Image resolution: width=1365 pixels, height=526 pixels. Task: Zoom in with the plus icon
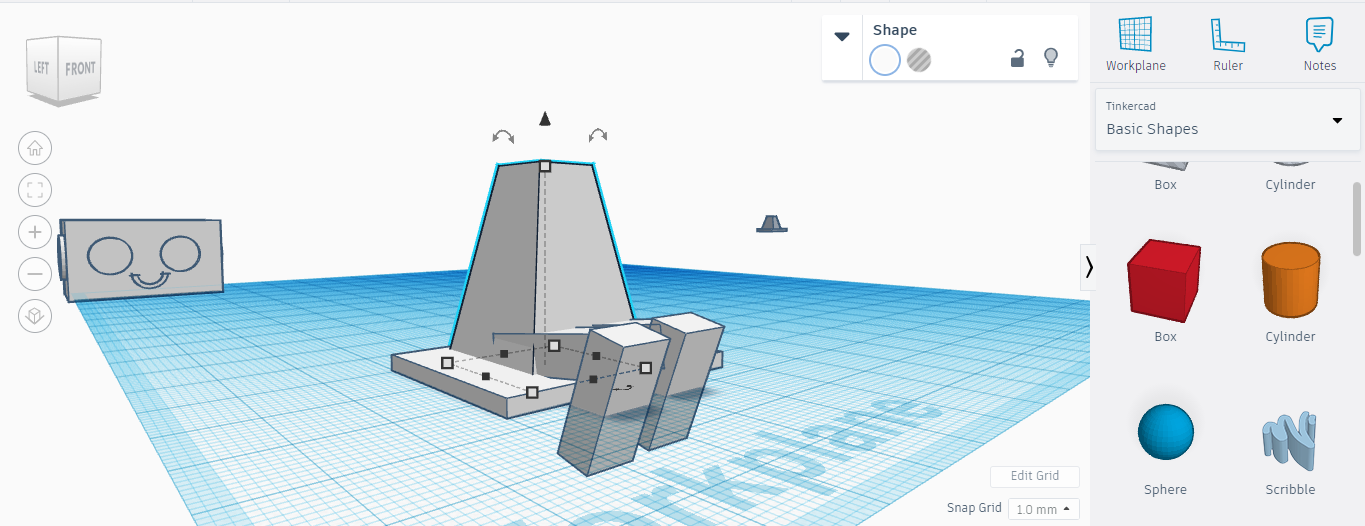[35, 232]
